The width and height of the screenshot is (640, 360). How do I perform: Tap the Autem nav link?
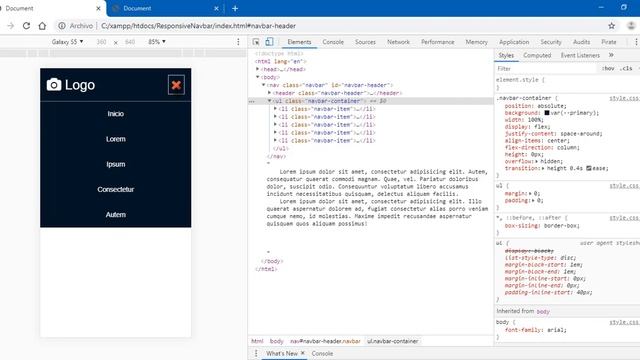[116, 215]
